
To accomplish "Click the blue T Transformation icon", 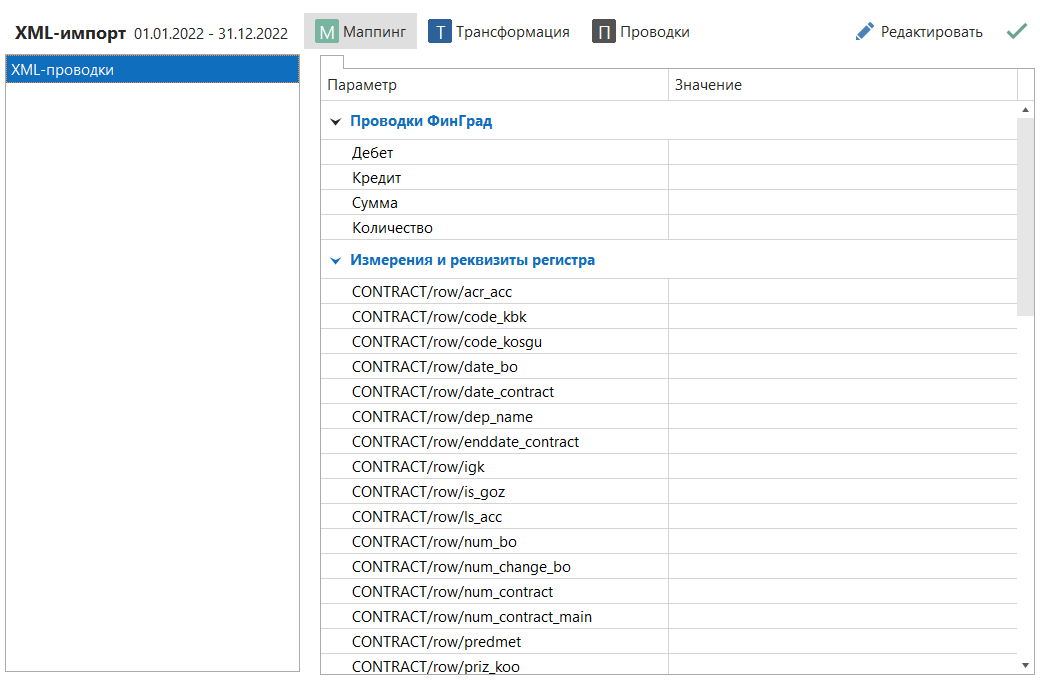I will coord(440,32).
